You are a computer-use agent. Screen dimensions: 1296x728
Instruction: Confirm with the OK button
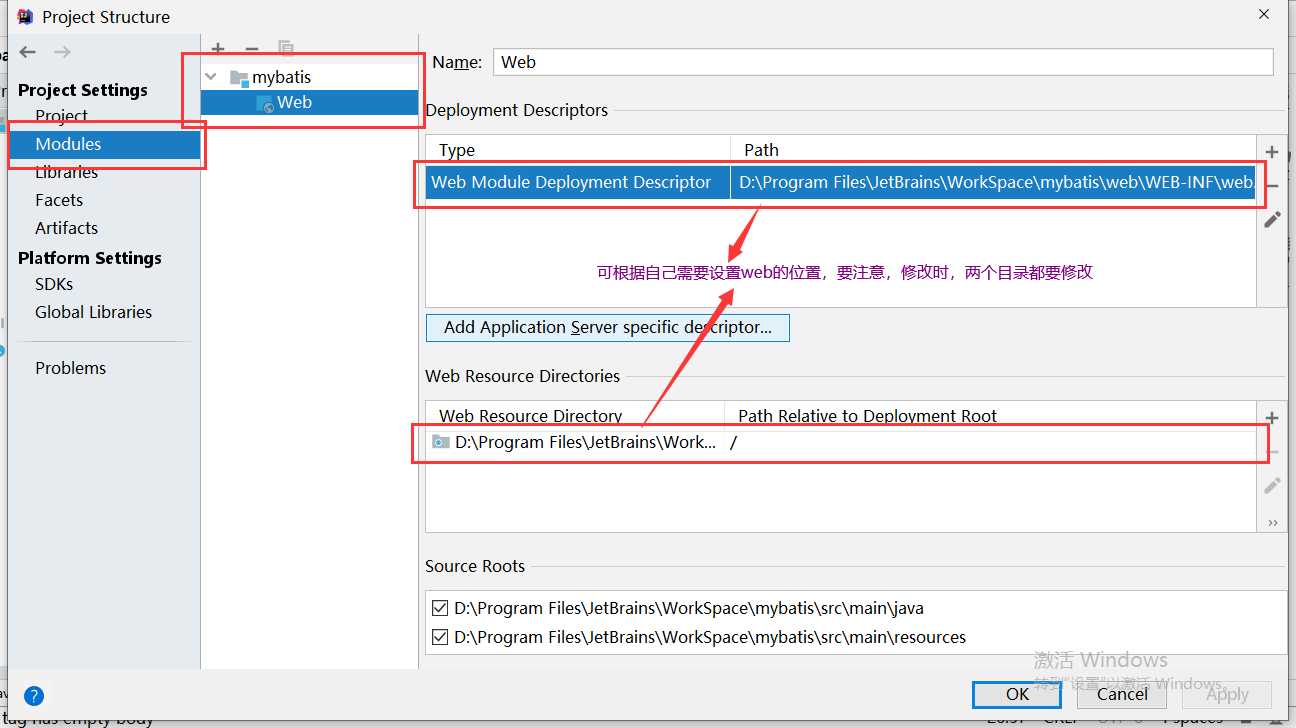1018,694
